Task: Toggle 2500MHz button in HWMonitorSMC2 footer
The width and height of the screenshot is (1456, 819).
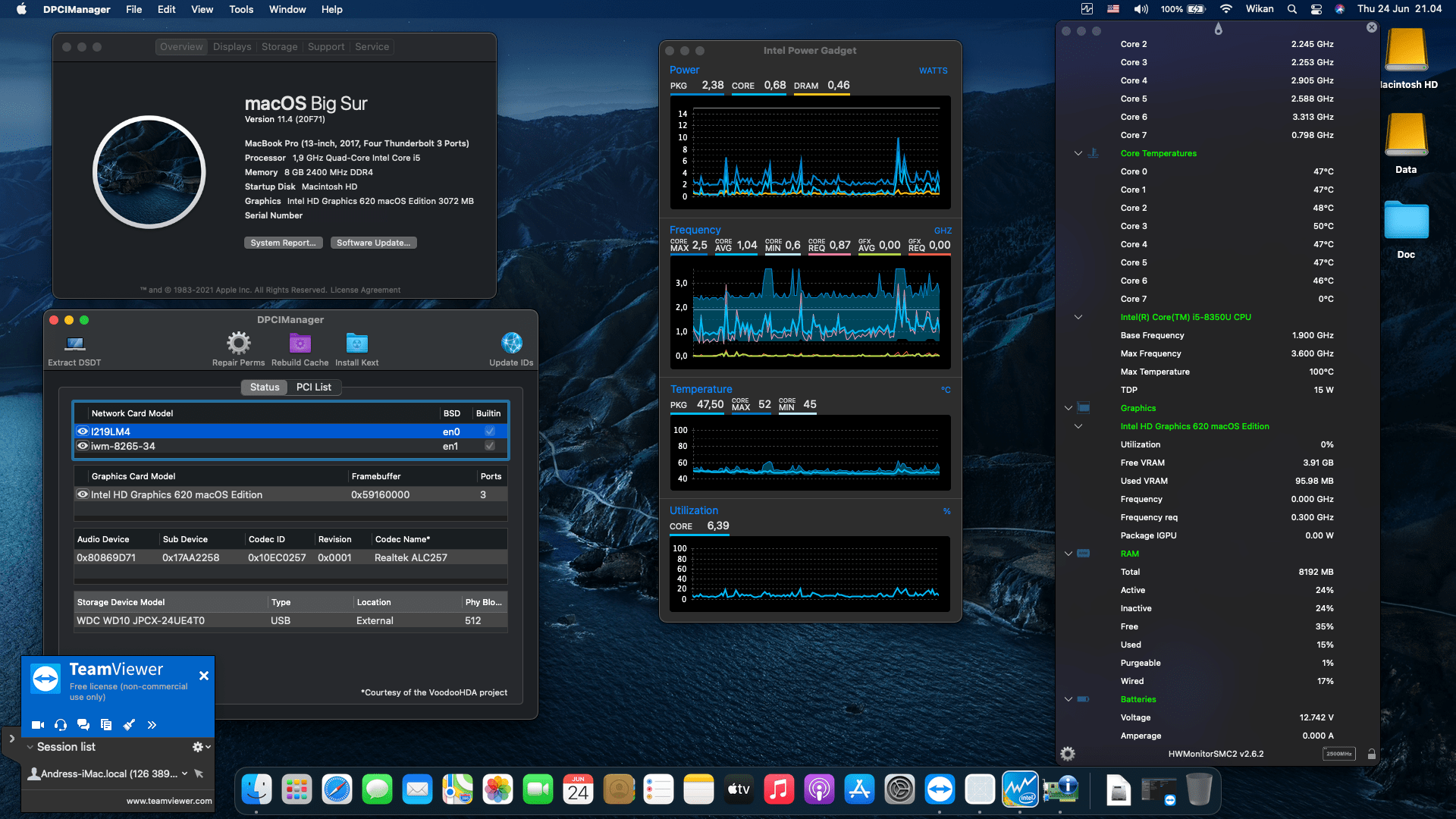Action: click(x=1339, y=754)
